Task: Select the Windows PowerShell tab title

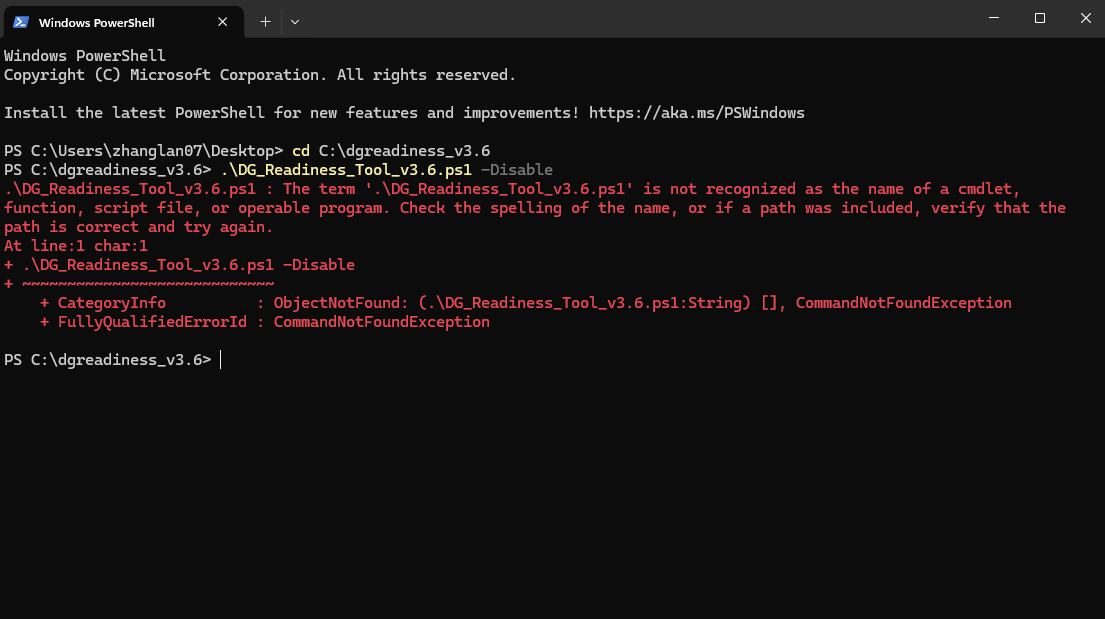Action: [97, 23]
